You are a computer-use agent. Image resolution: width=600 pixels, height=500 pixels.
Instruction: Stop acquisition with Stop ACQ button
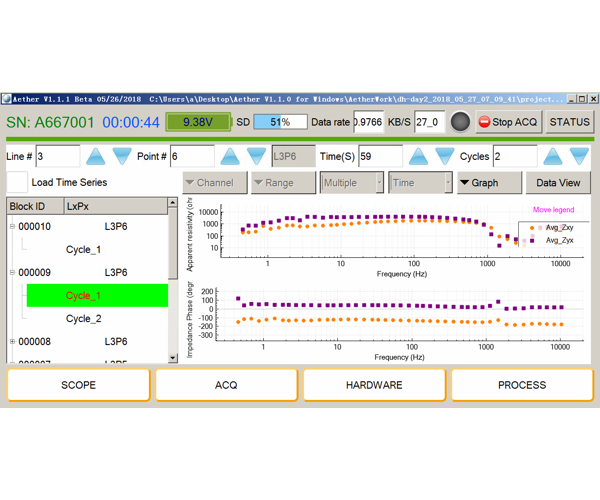509,122
